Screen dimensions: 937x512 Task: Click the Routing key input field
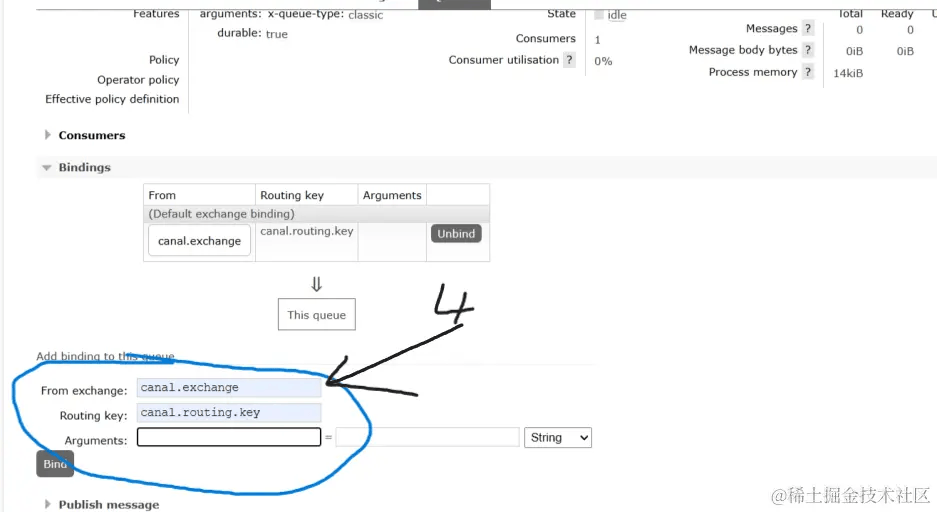[229, 412]
